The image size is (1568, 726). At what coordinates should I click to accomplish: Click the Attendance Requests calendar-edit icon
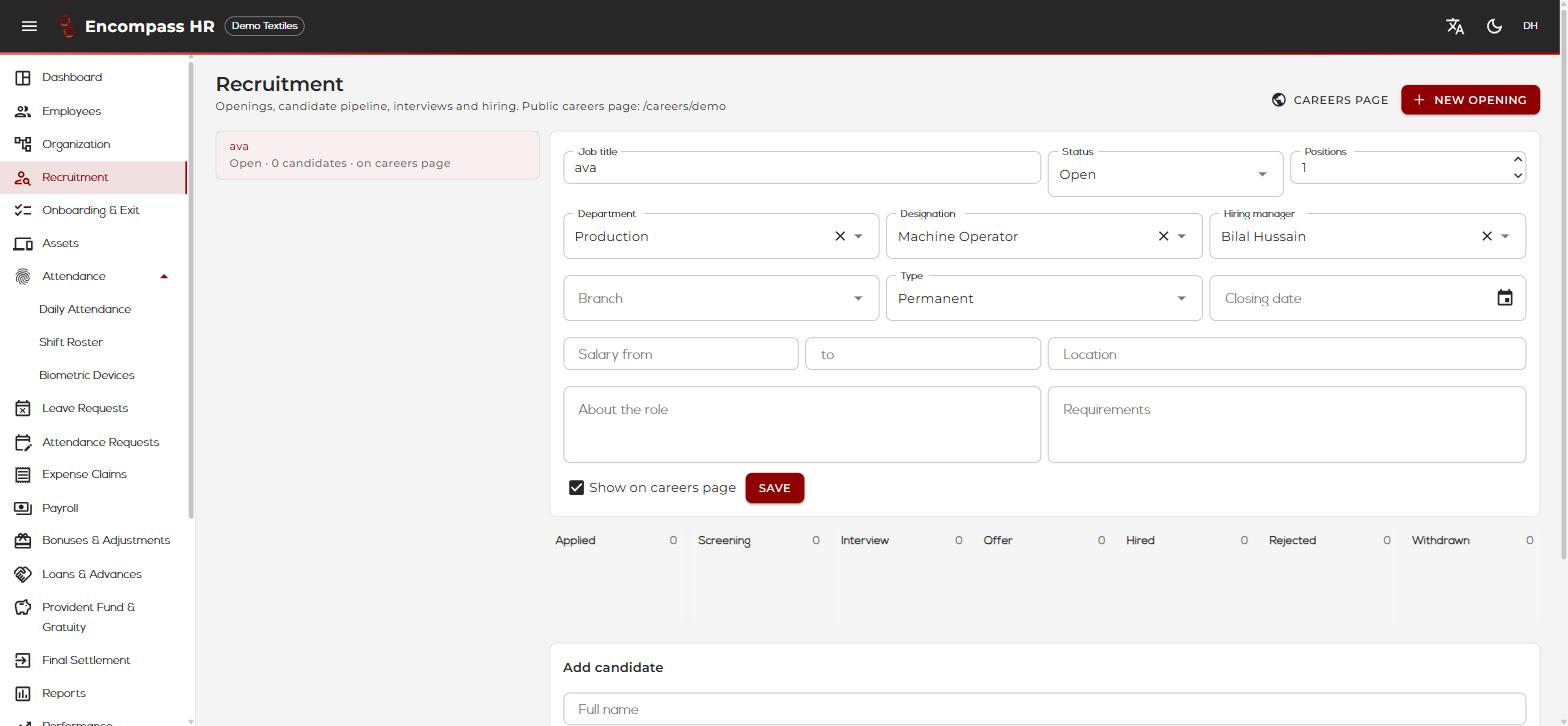pyautogui.click(x=23, y=442)
